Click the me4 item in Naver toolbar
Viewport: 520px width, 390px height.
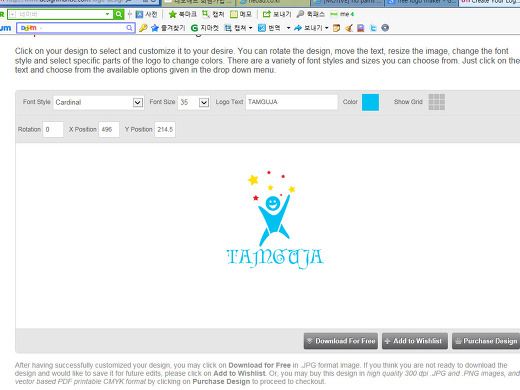342,14
